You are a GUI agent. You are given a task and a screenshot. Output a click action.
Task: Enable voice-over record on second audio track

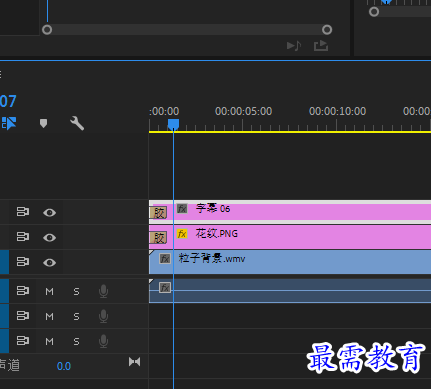click(103, 316)
